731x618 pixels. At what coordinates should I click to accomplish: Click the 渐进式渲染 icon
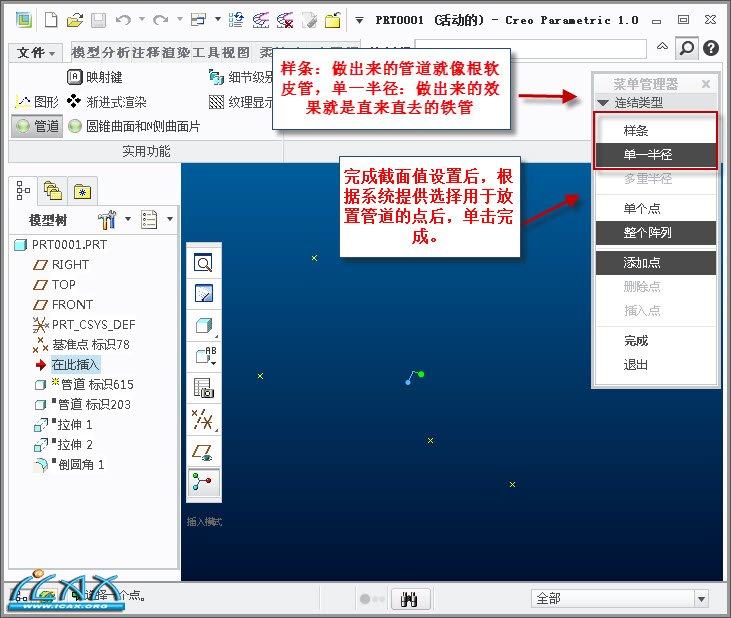[x=74, y=101]
